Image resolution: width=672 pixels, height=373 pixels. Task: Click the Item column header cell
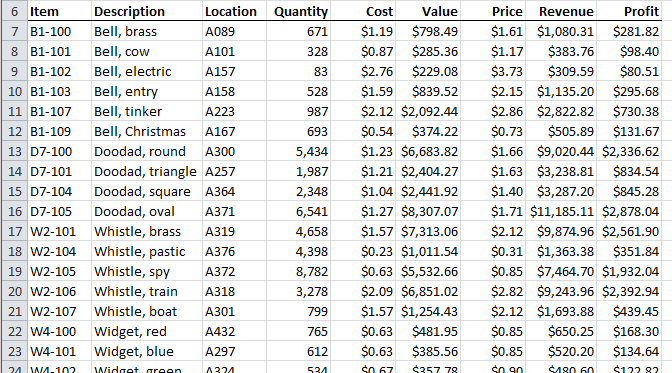pos(60,11)
